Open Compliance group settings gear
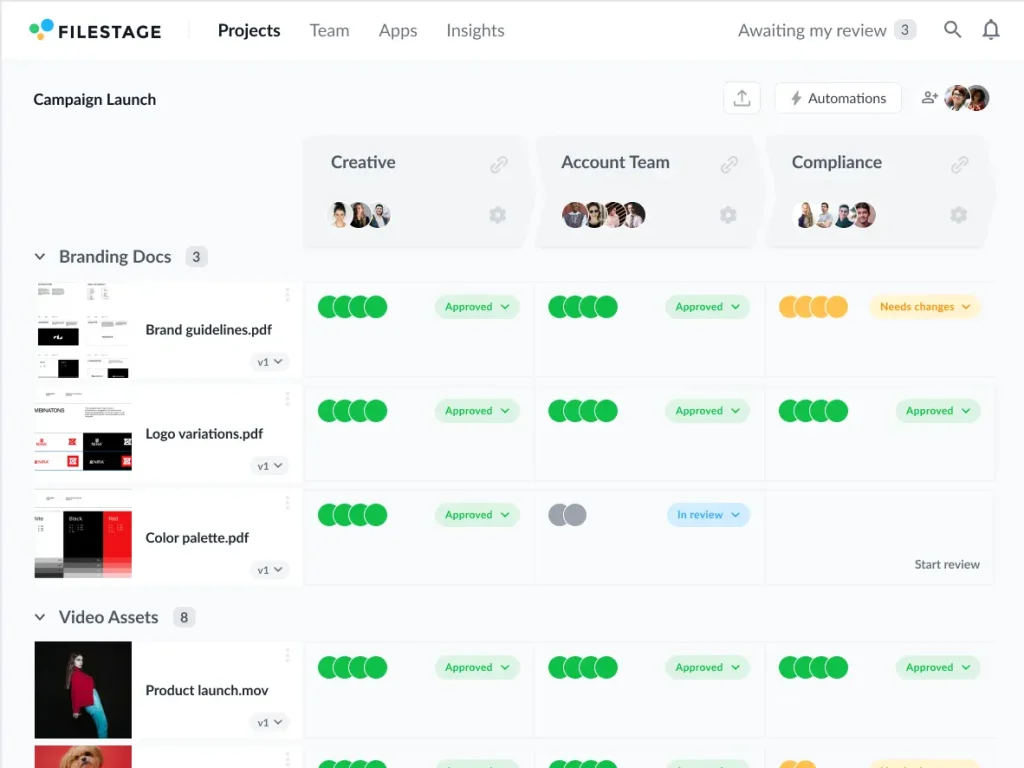The image size is (1024, 768). click(958, 215)
